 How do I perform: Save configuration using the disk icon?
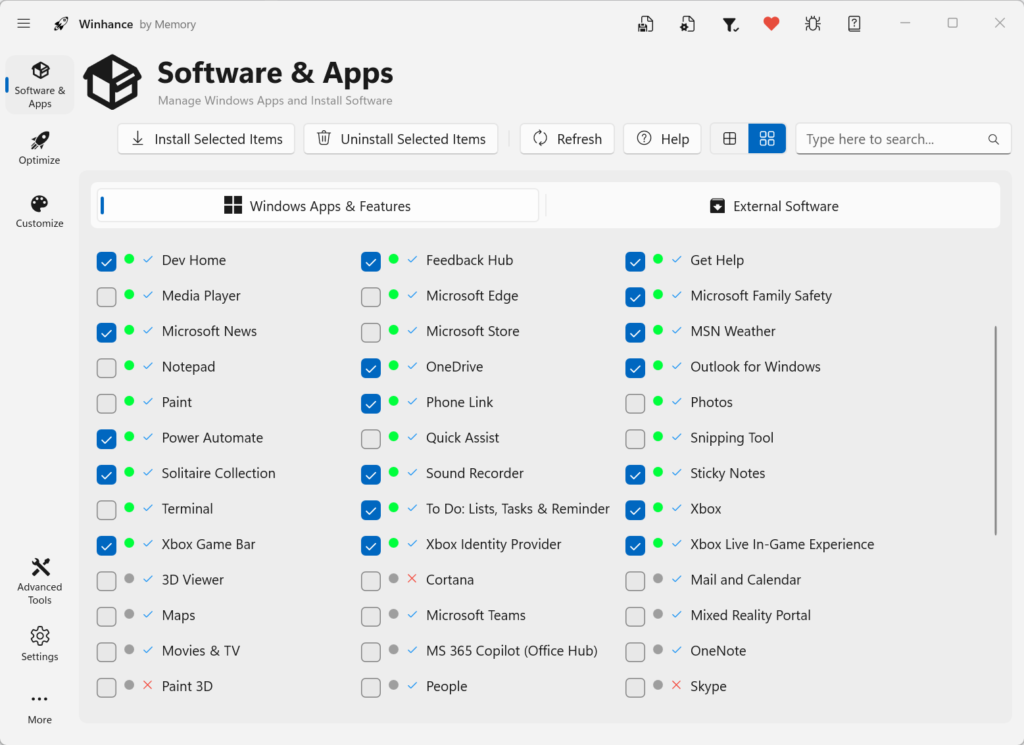(x=645, y=22)
